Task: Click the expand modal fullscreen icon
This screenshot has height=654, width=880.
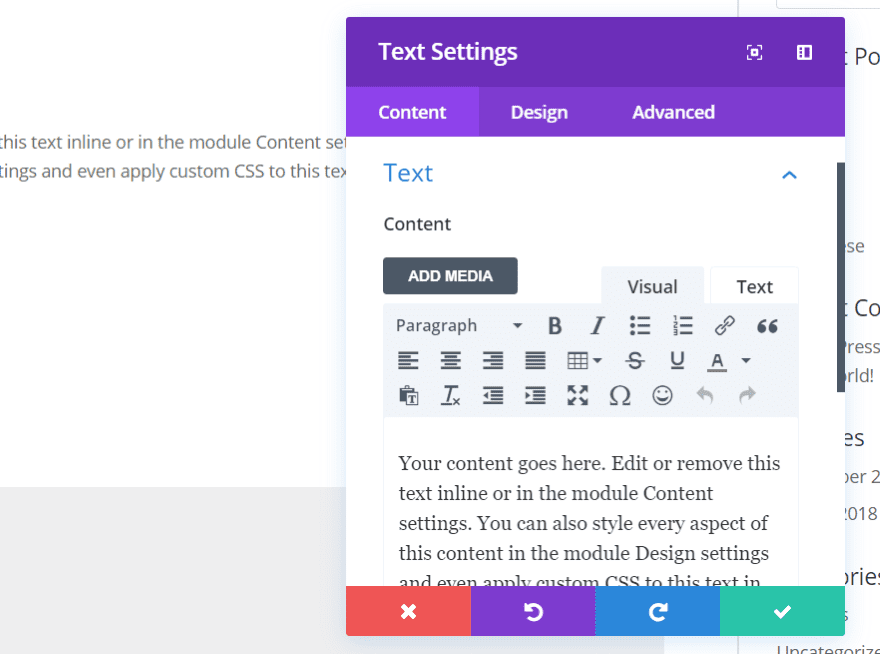Action: pyautogui.click(x=754, y=52)
